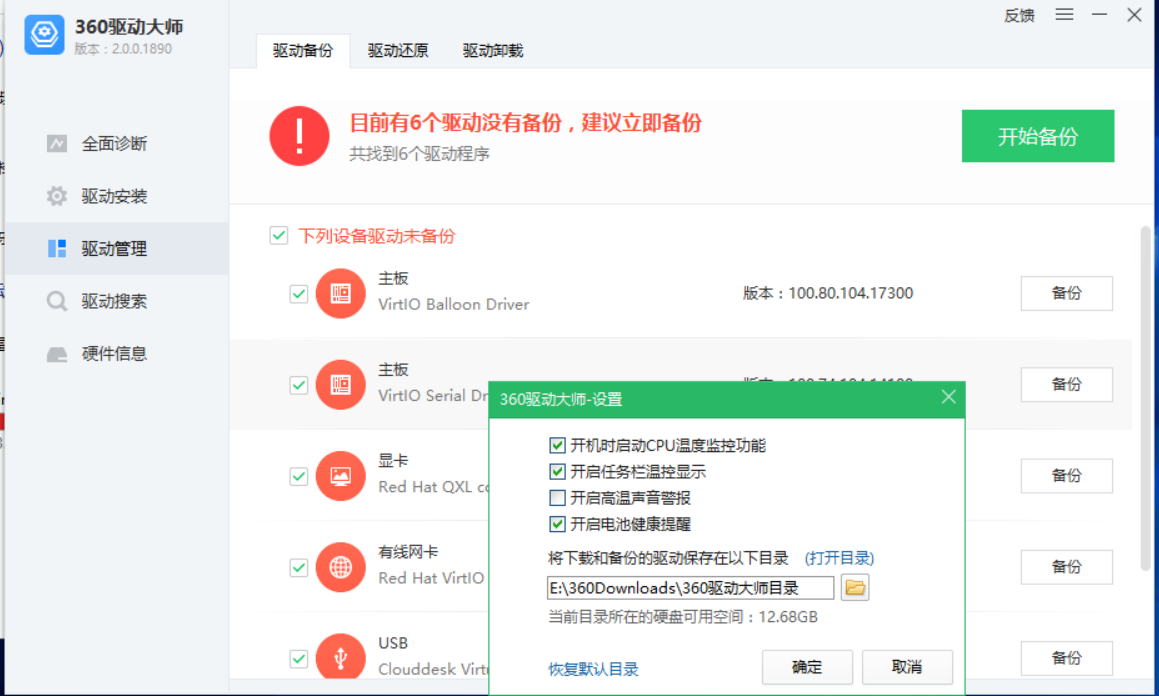Click the version 100.80.104.17300 text
The height and width of the screenshot is (696, 1159).
click(828, 293)
